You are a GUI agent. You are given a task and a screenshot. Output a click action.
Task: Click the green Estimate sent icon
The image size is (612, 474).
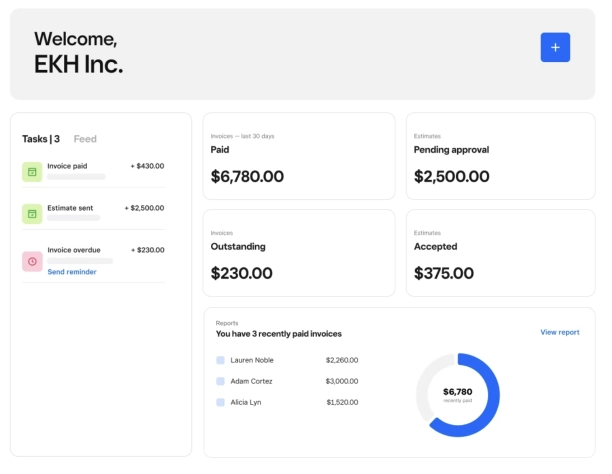pos(32,214)
